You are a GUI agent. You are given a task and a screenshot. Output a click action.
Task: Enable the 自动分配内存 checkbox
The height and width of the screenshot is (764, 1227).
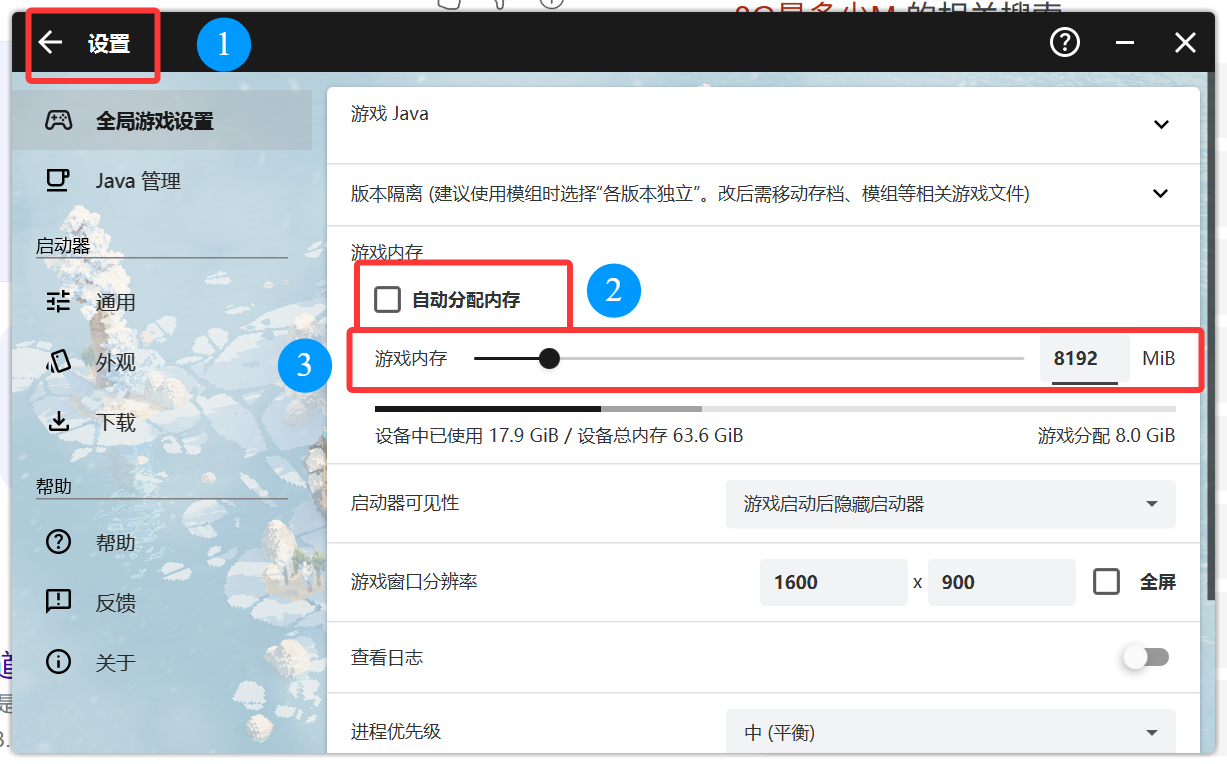click(387, 299)
